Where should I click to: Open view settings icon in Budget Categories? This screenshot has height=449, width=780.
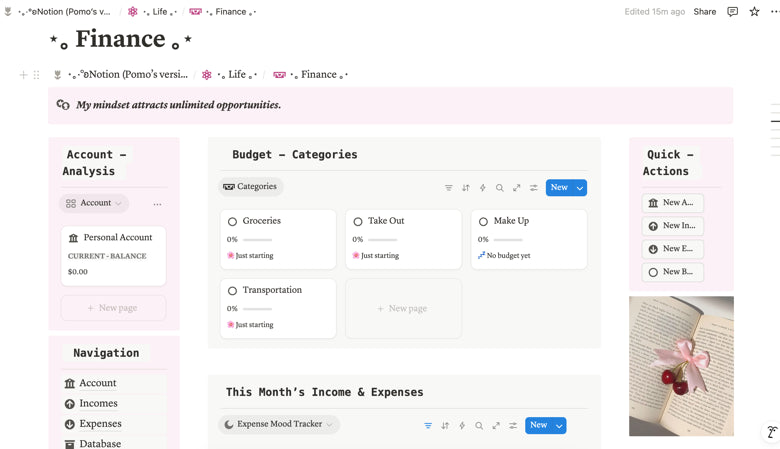(x=534, y=188)
